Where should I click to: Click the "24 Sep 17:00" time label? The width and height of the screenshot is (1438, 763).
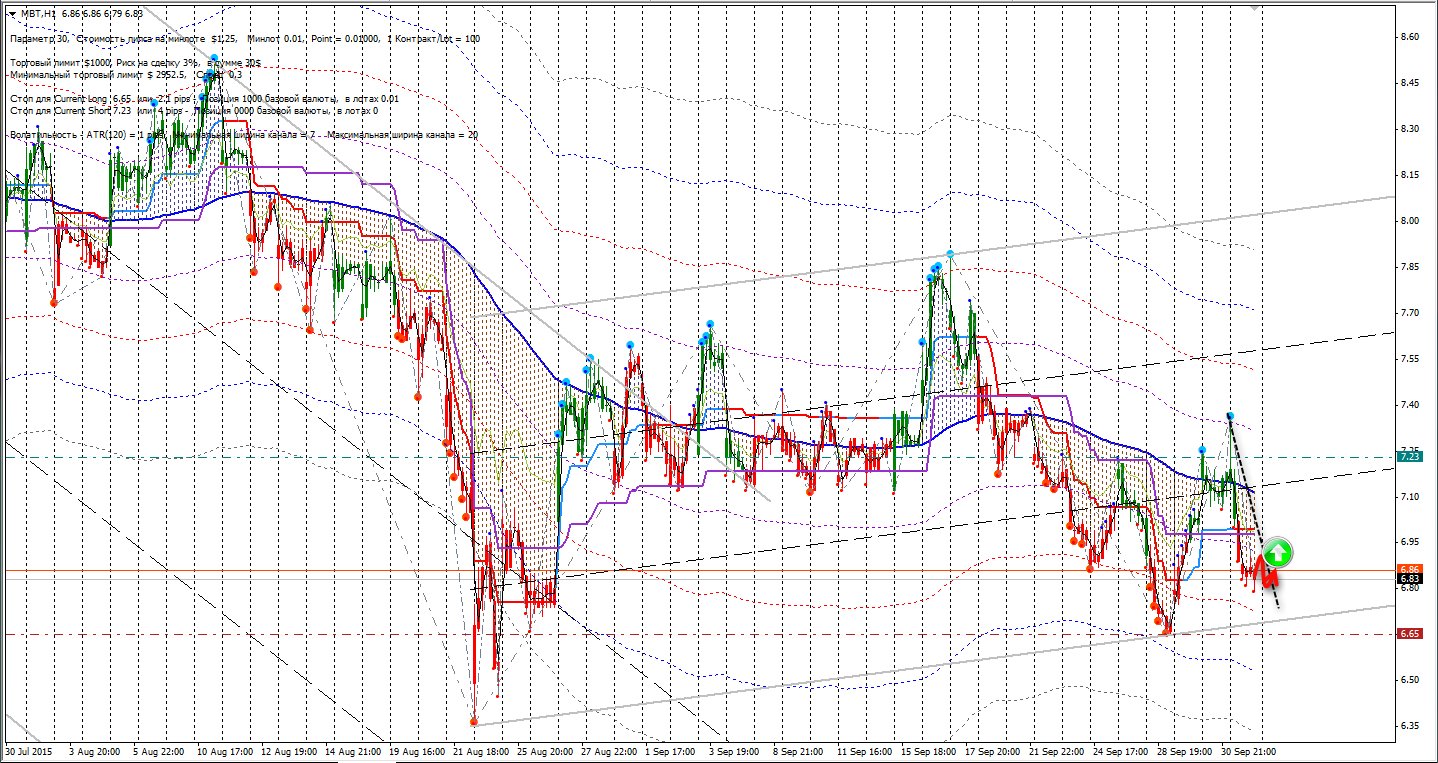point(1121,750)
